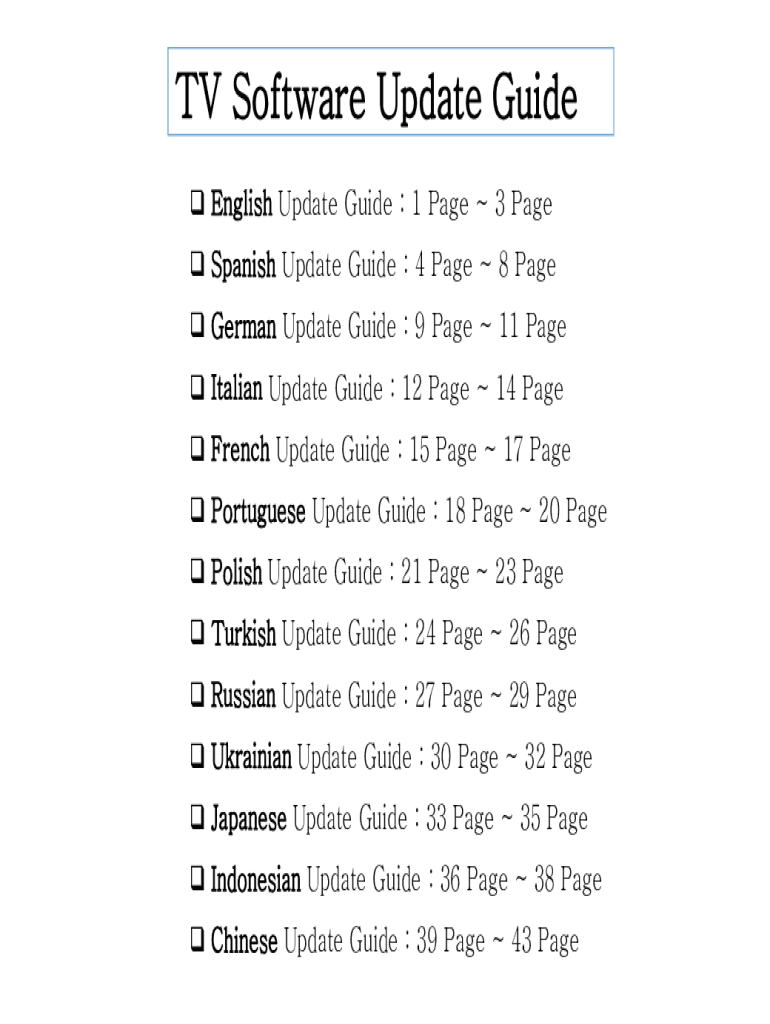This screenshot has height=1024, width=770.
Task: Jump to "33 Page ~ 35 Page" range
Action: pos(507,820)
